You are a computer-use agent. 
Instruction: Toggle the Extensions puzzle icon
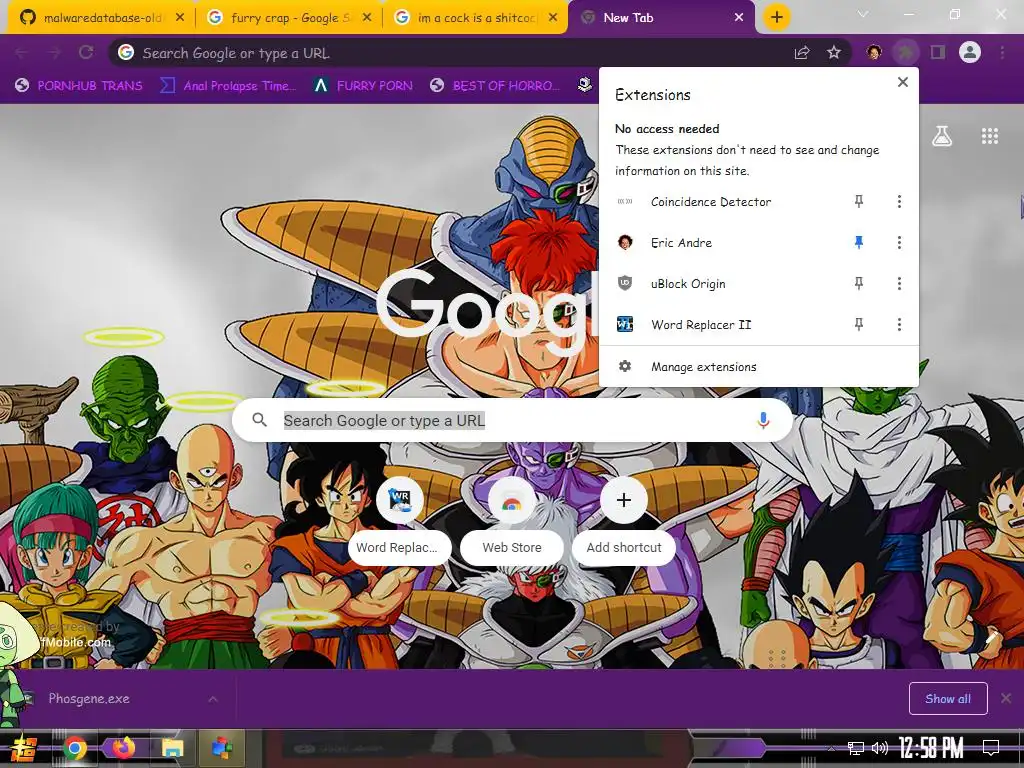[x=906, y=52]
